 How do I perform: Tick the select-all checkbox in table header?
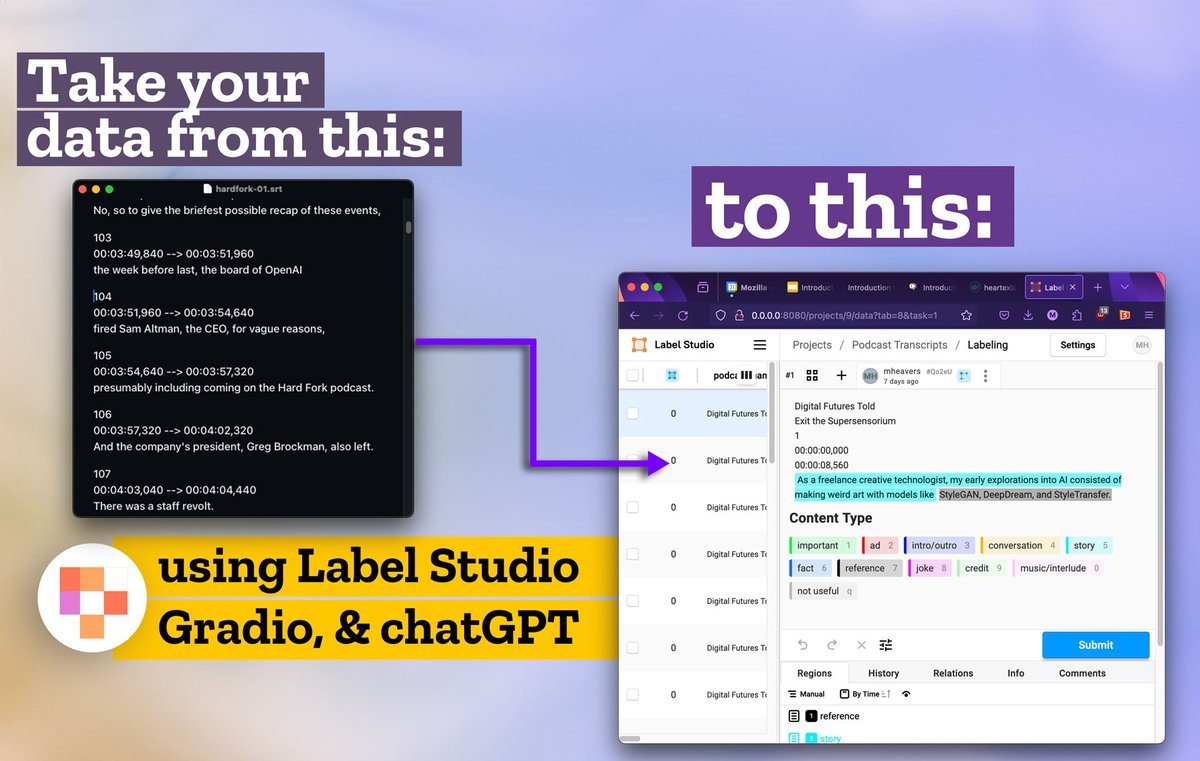[x=632, y=375]
